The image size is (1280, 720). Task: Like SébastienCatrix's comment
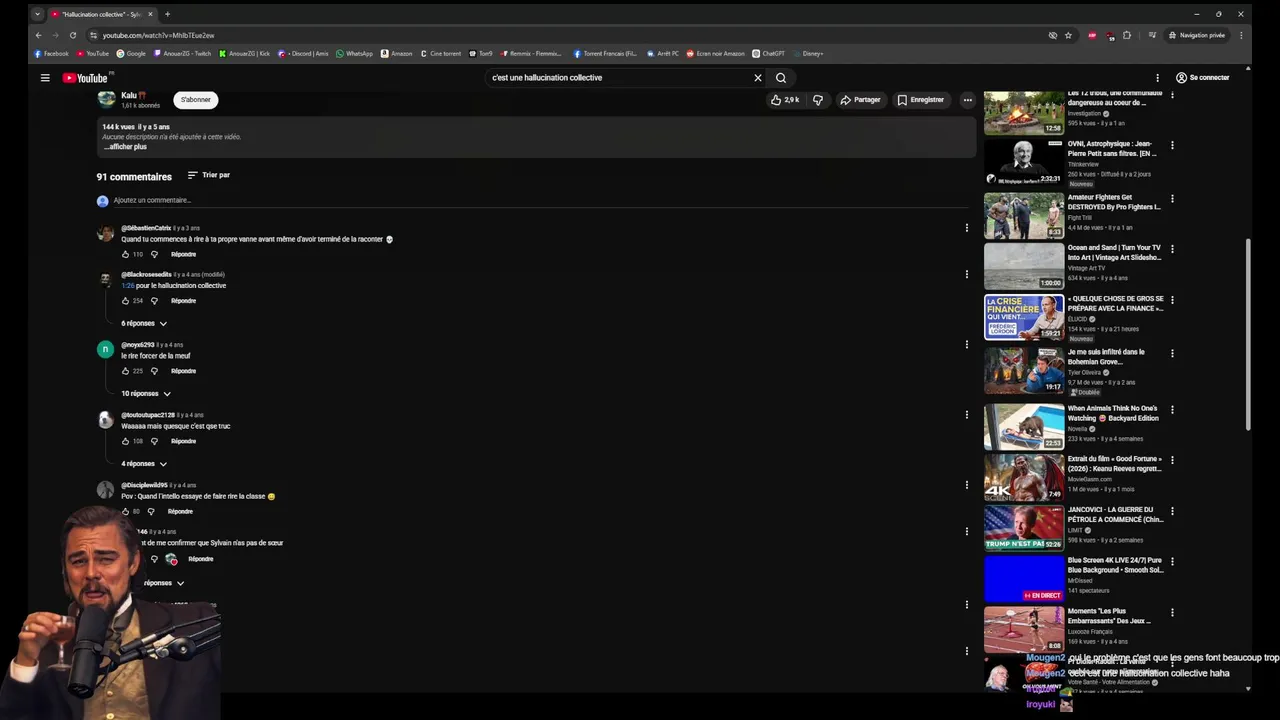pos(126,254)
